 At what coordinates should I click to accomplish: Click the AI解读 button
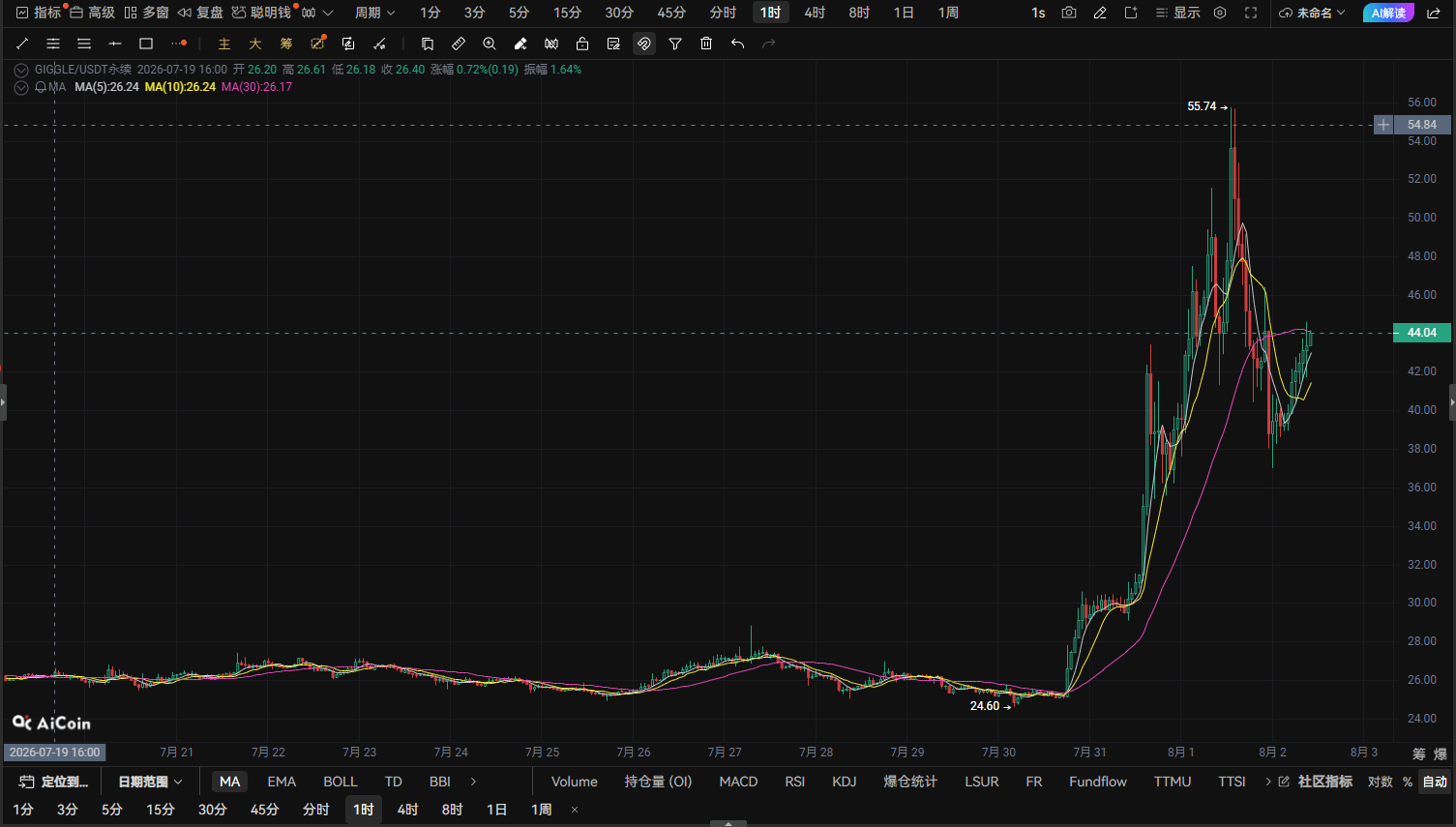click(1388, 13)
